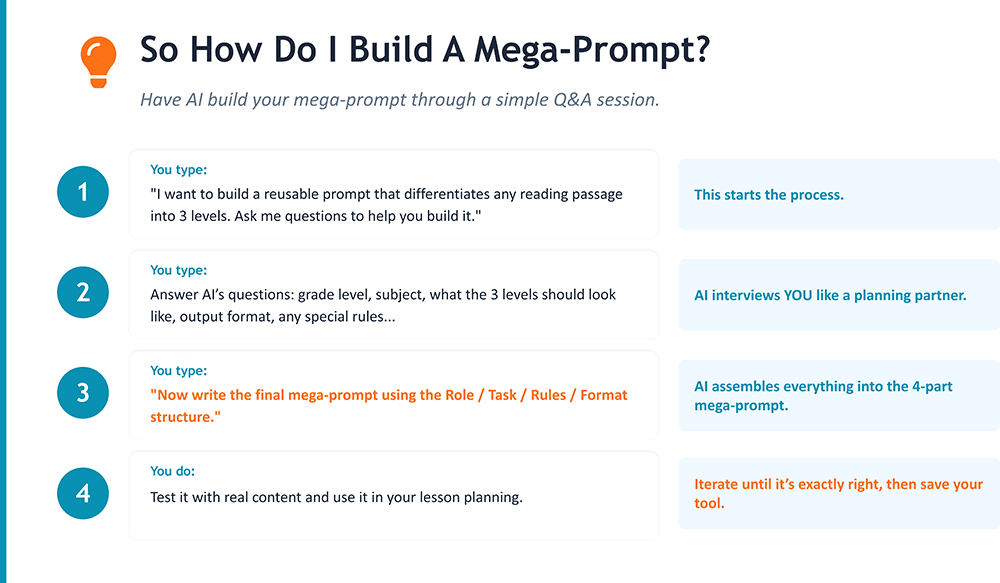Select the "I want to build a reusable prompt" quote

tap(386, 205)
